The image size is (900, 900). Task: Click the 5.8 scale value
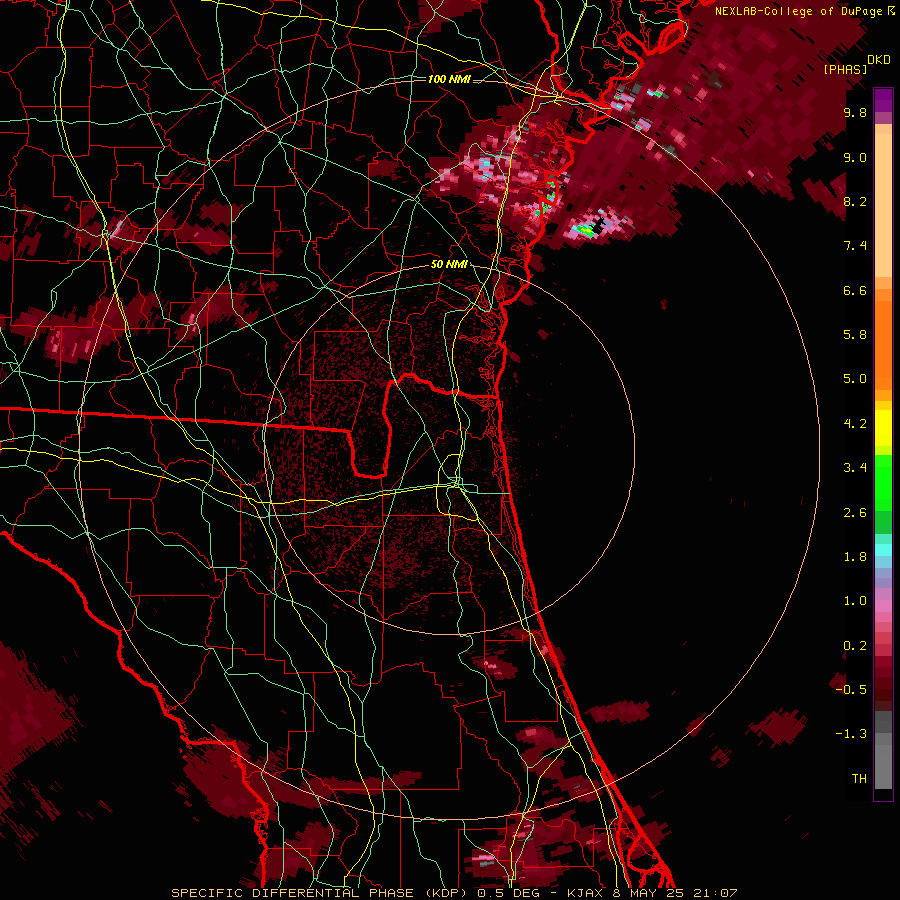click(855, 335)
